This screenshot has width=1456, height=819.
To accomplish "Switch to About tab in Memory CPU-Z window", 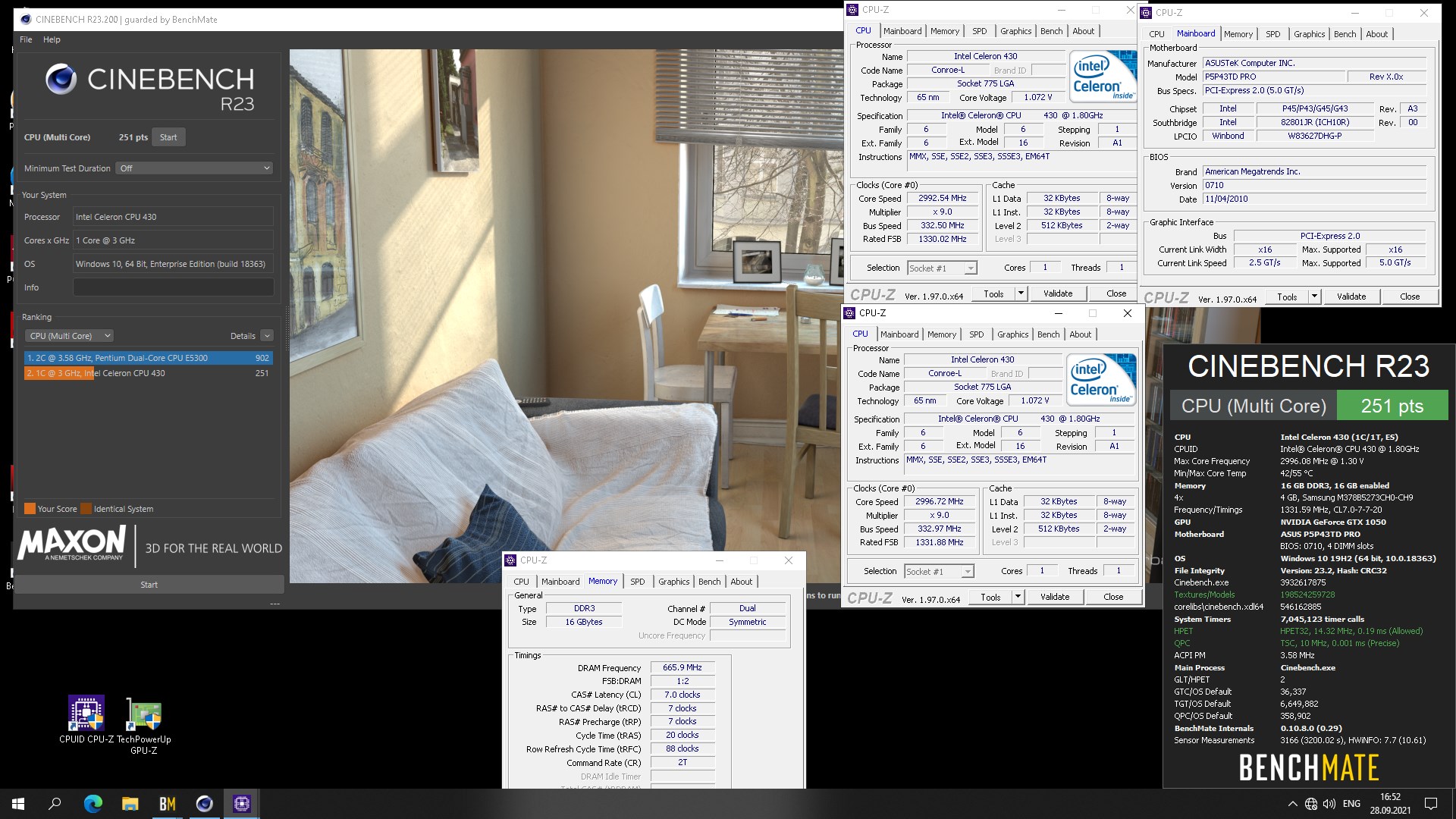I will click(742, 582).
